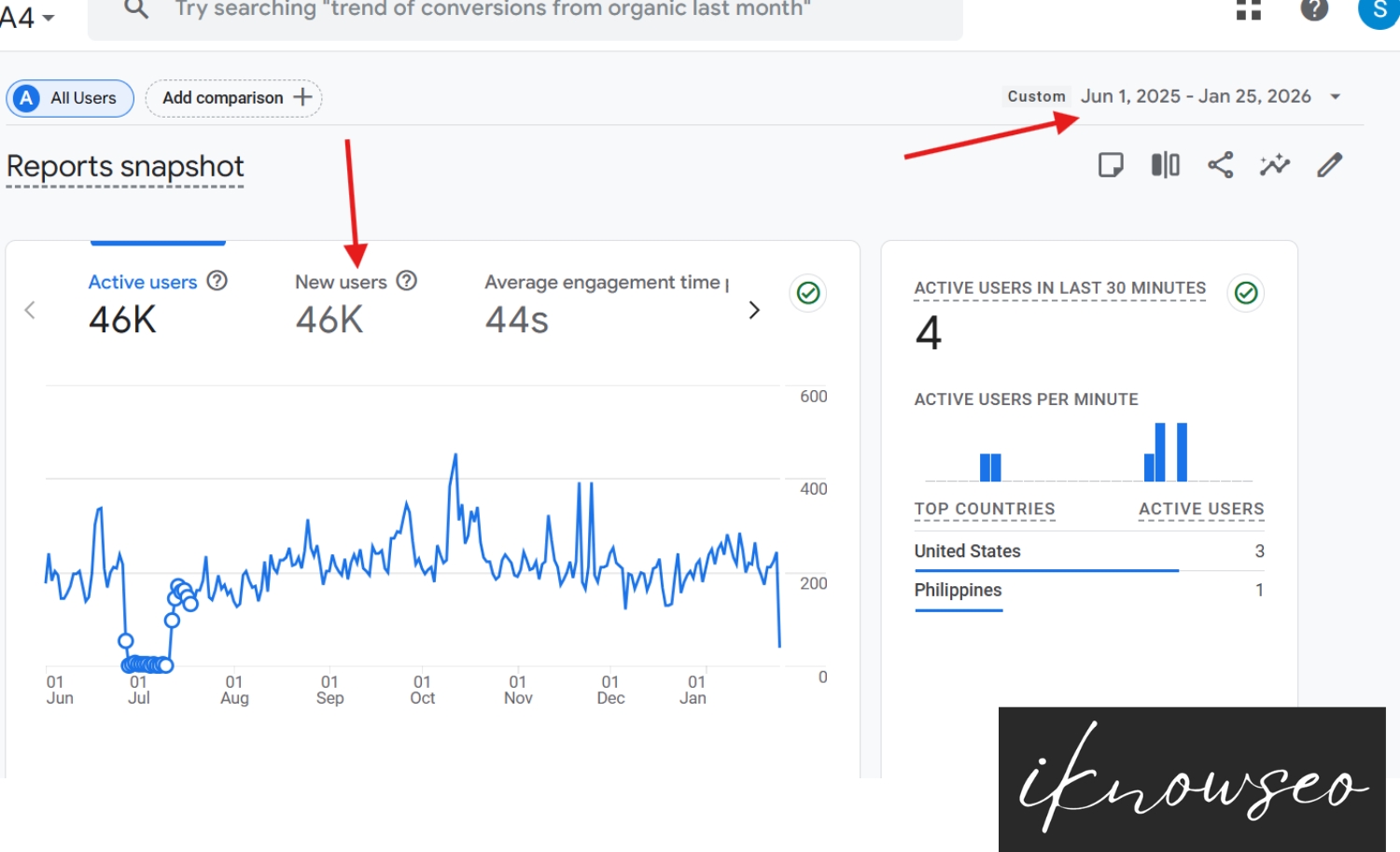Click the All Users segment chip

click(x=69, y=98)
